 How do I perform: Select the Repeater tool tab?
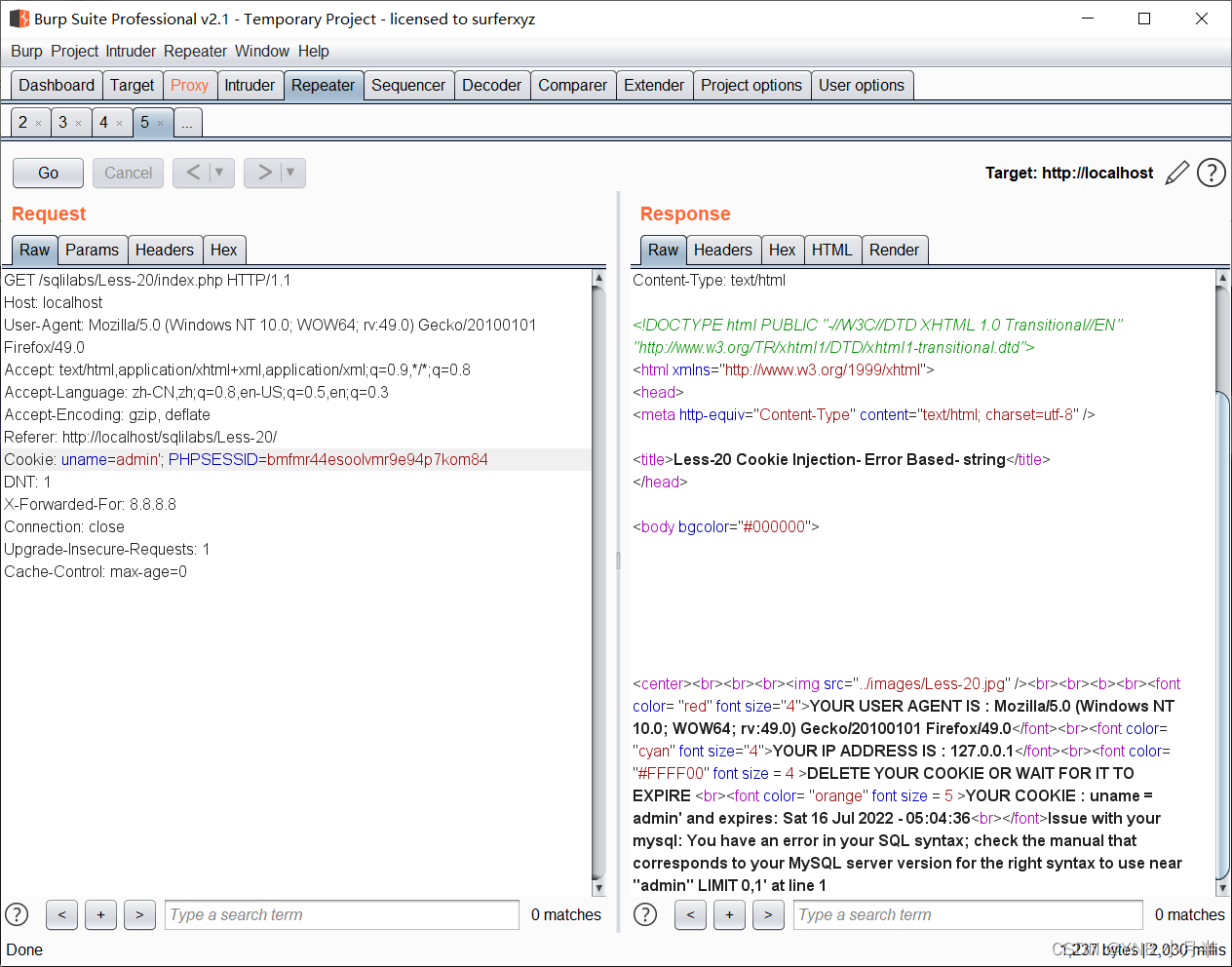(323, 85)
